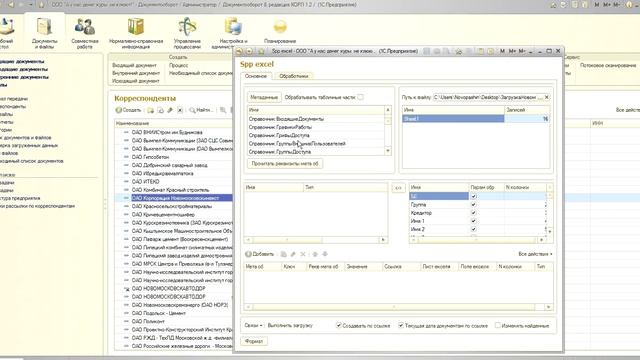Click create group icon in Корреспонденты toolbar
This screenshot has width=640, height=360.
pyautogui.click(x=150, y=110)
